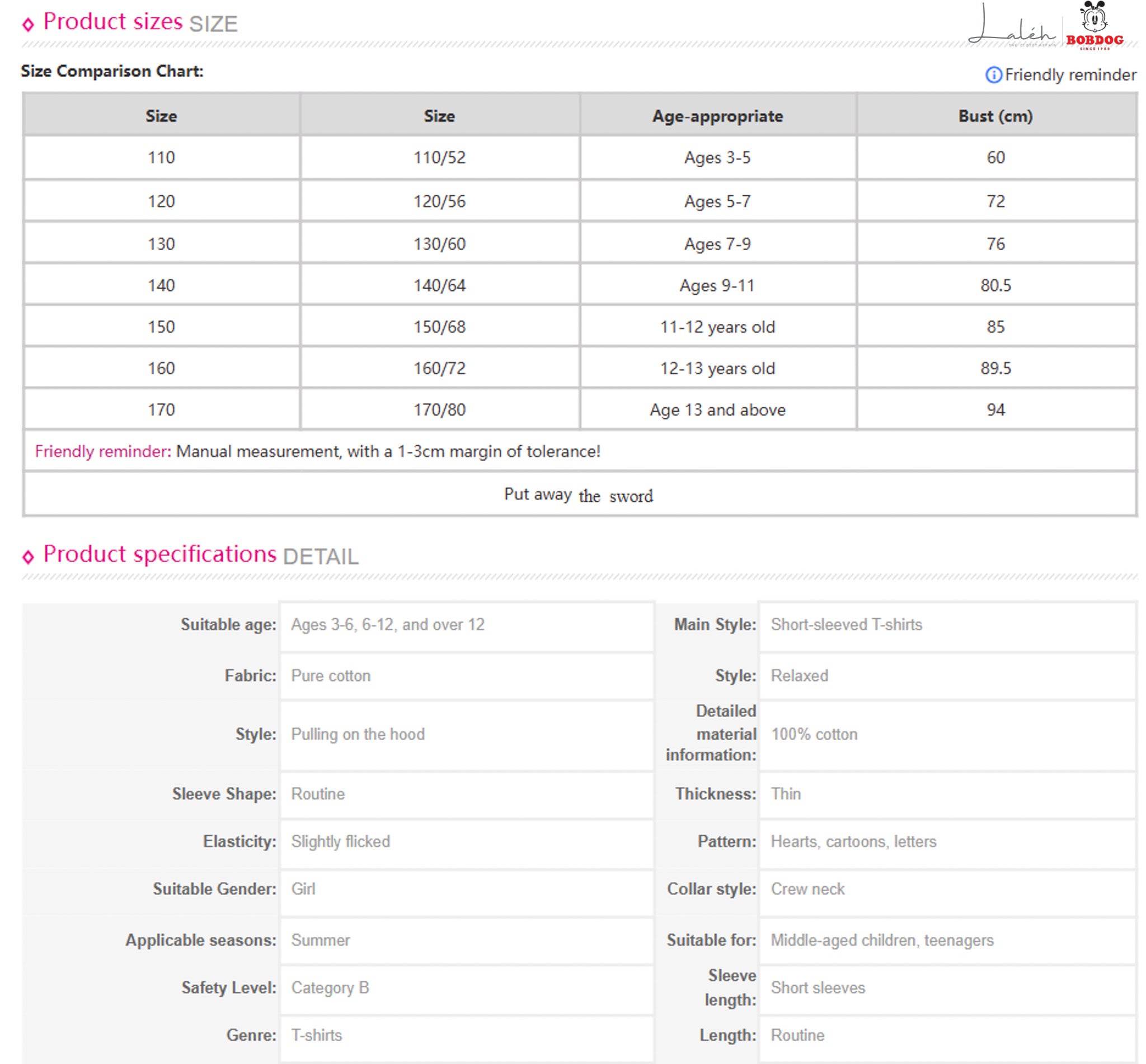Screen dimensions: 1146x1064
Task: Select the 'Middle-aged children, teenagers' value
Action: click(x=882, y=940)
